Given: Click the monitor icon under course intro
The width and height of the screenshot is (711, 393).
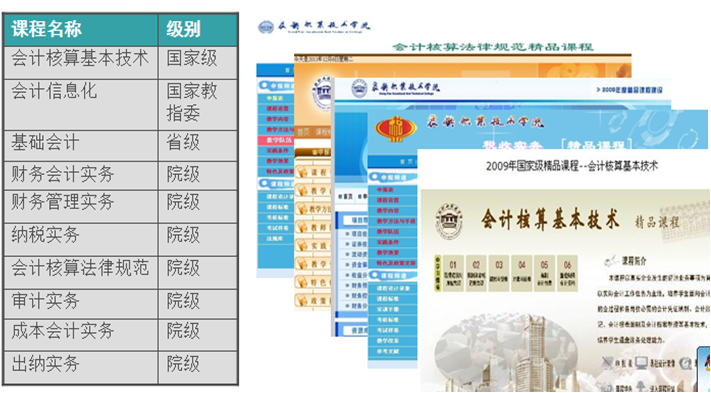Looking at the screenshot, I should (x=641, y=362).
